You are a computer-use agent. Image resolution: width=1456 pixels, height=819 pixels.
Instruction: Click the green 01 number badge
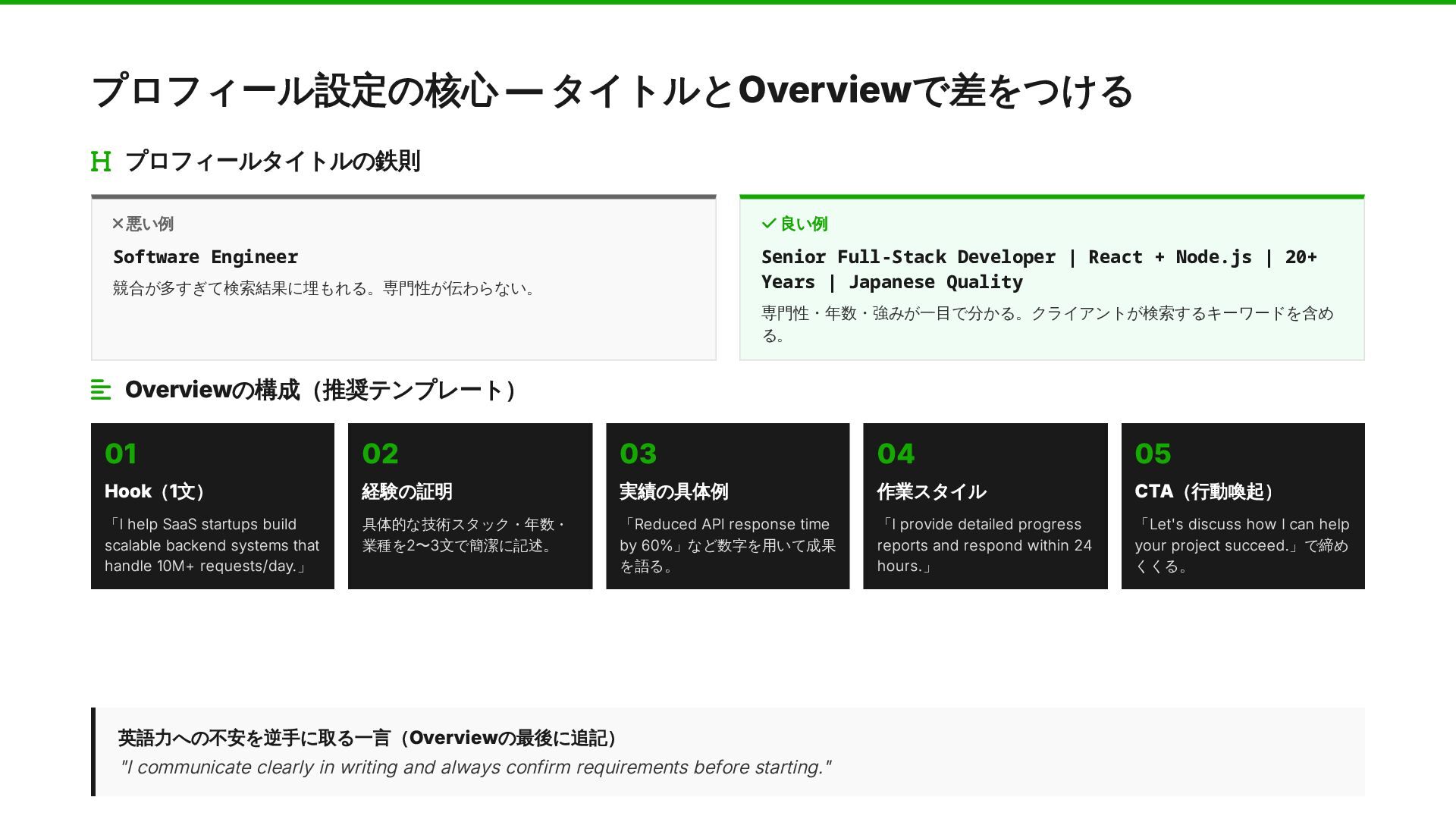(121, 453)
